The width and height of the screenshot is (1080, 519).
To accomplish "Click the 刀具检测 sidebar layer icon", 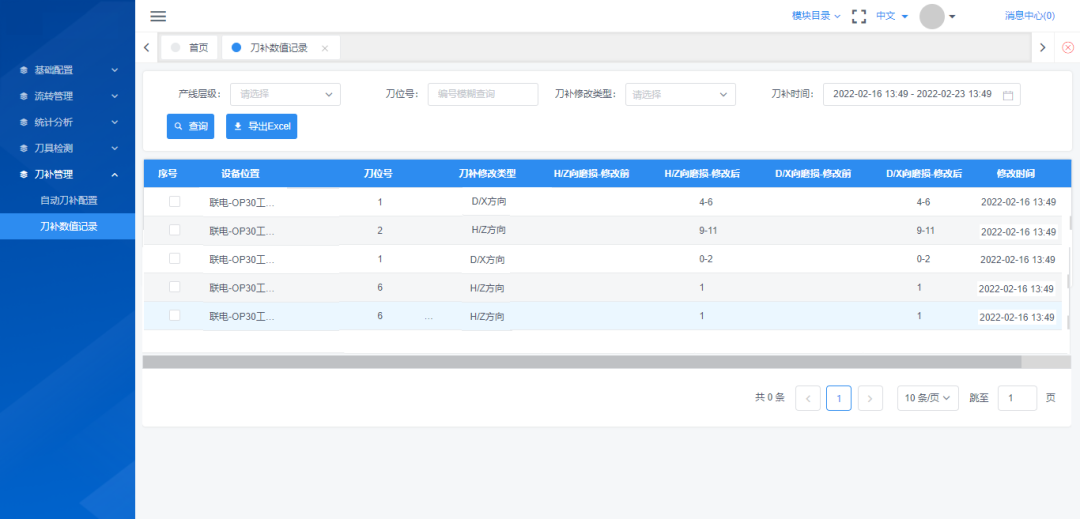I will tap(23, 149).
